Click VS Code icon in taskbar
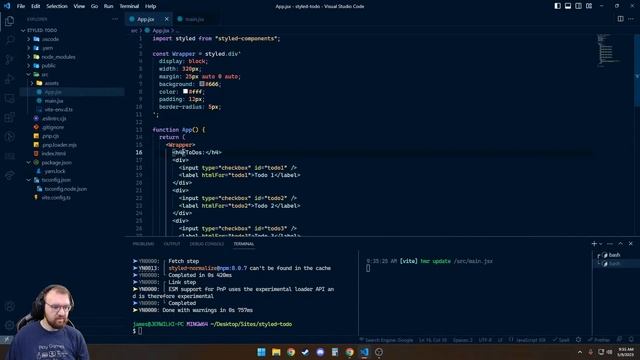This screenshot has width=640, height=360. [x=364, y=352]
